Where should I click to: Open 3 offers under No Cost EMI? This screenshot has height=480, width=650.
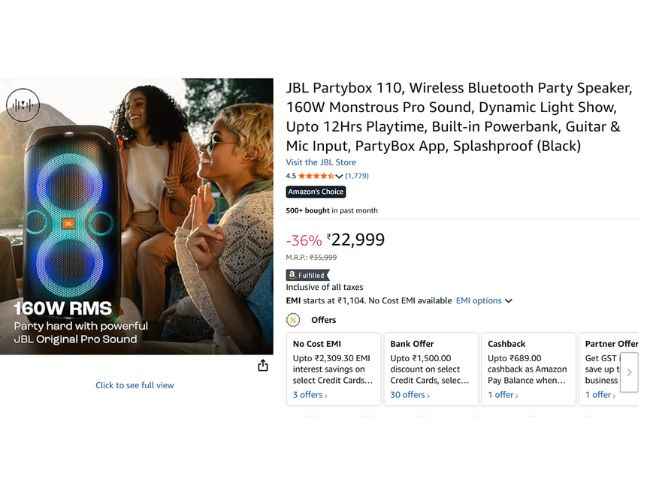(310, 395)
